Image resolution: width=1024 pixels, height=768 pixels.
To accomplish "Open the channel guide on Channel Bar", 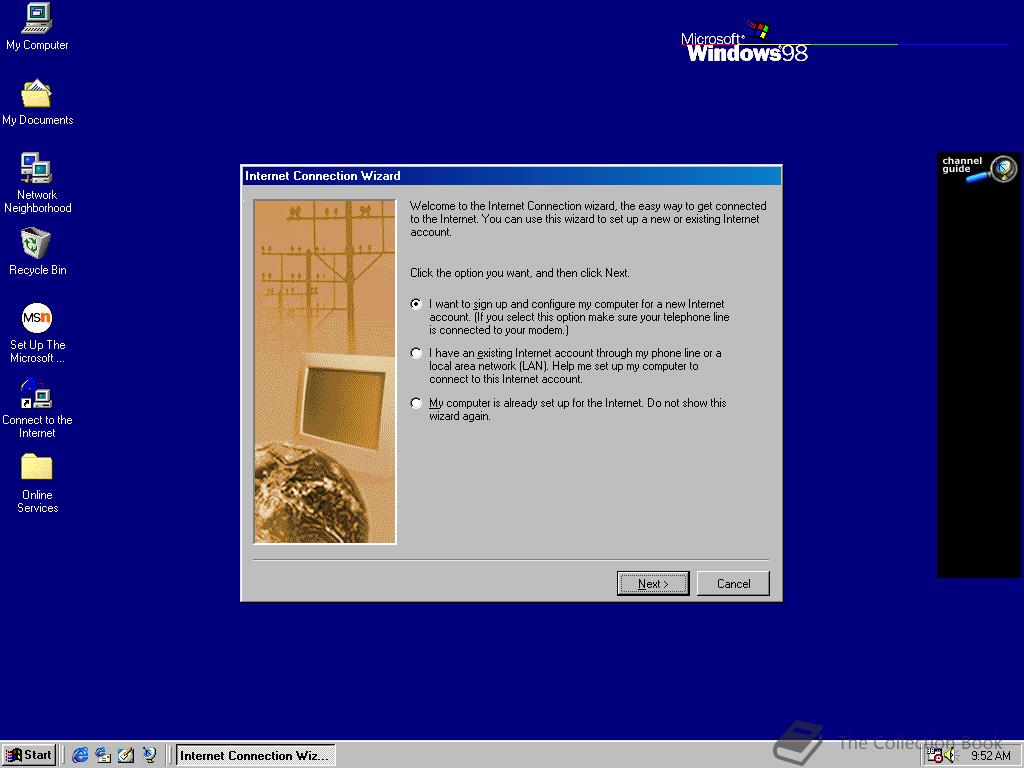I will pyautogui.click(x=979, y=168).
